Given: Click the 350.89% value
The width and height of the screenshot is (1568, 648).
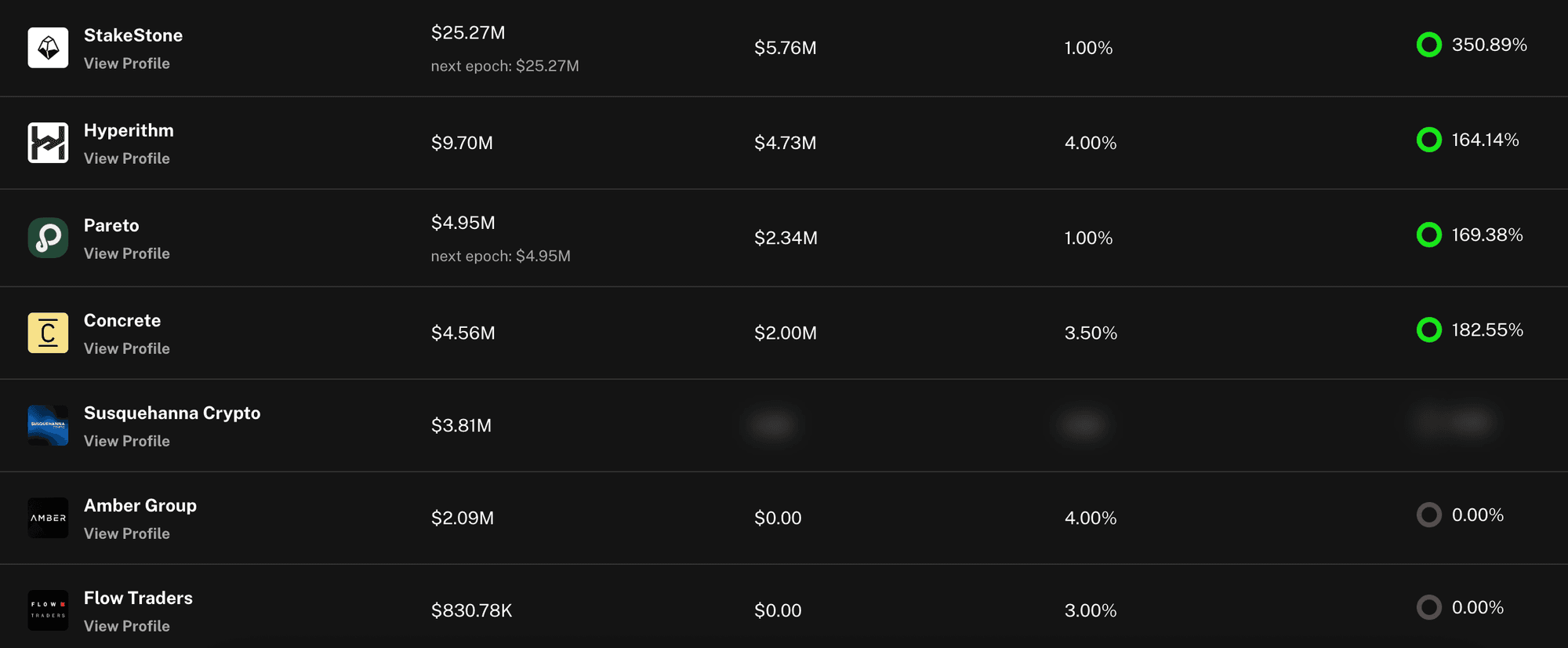Looking at the screenshot, I should click(x=1490, y=45).
